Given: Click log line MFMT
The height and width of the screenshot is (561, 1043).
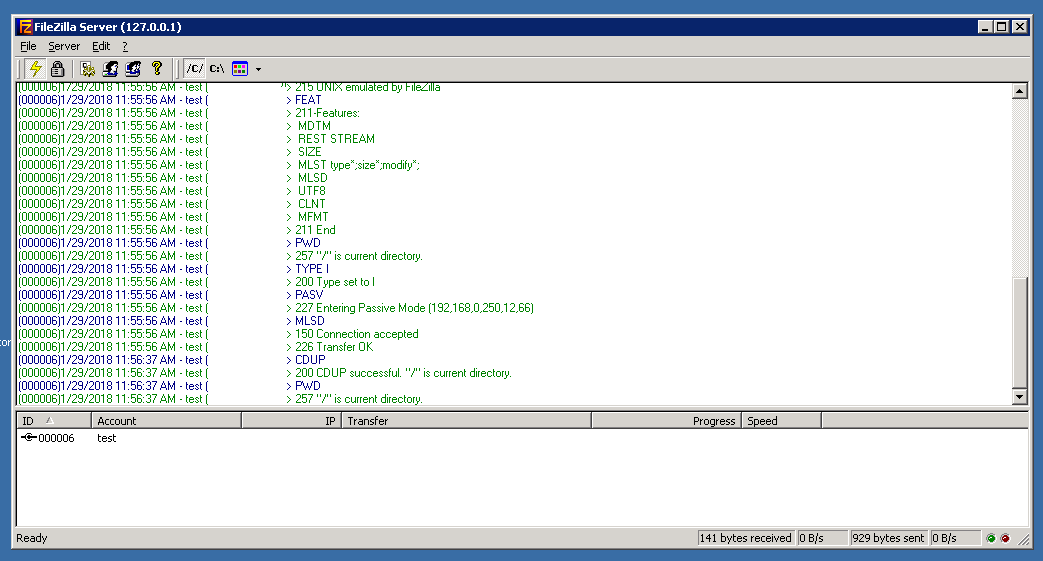Looking at the screenshot, I should tap(313, 217).
